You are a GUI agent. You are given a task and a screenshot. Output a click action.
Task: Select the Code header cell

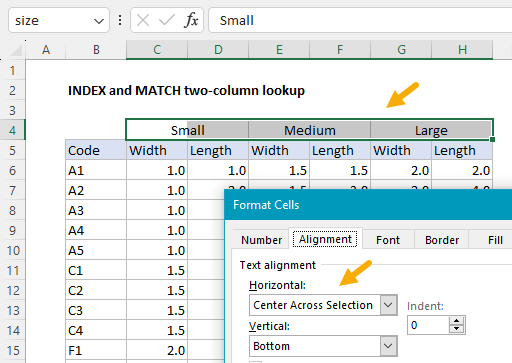pos(96,150)
